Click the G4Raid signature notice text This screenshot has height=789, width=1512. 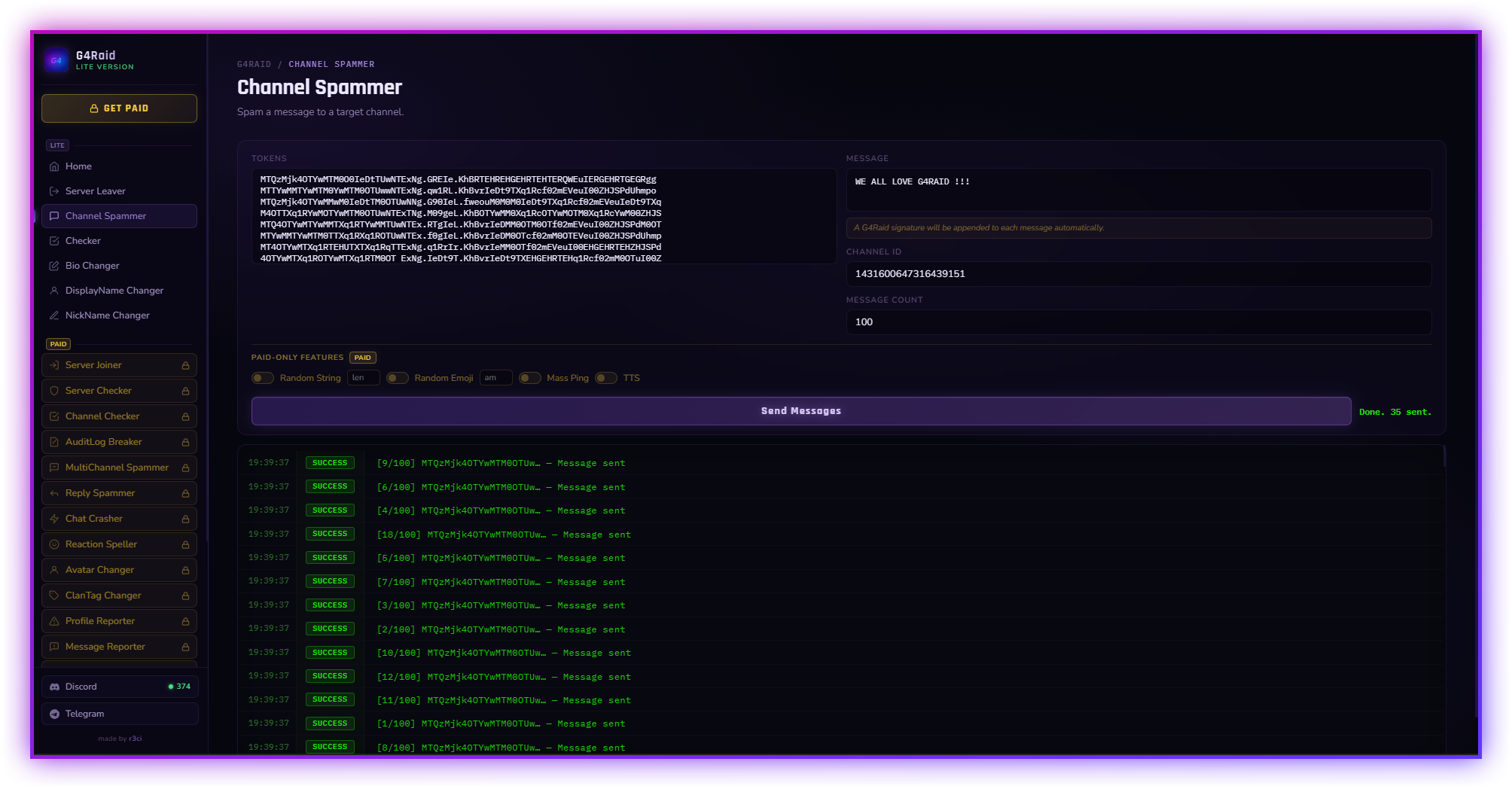tap(979, 228)
